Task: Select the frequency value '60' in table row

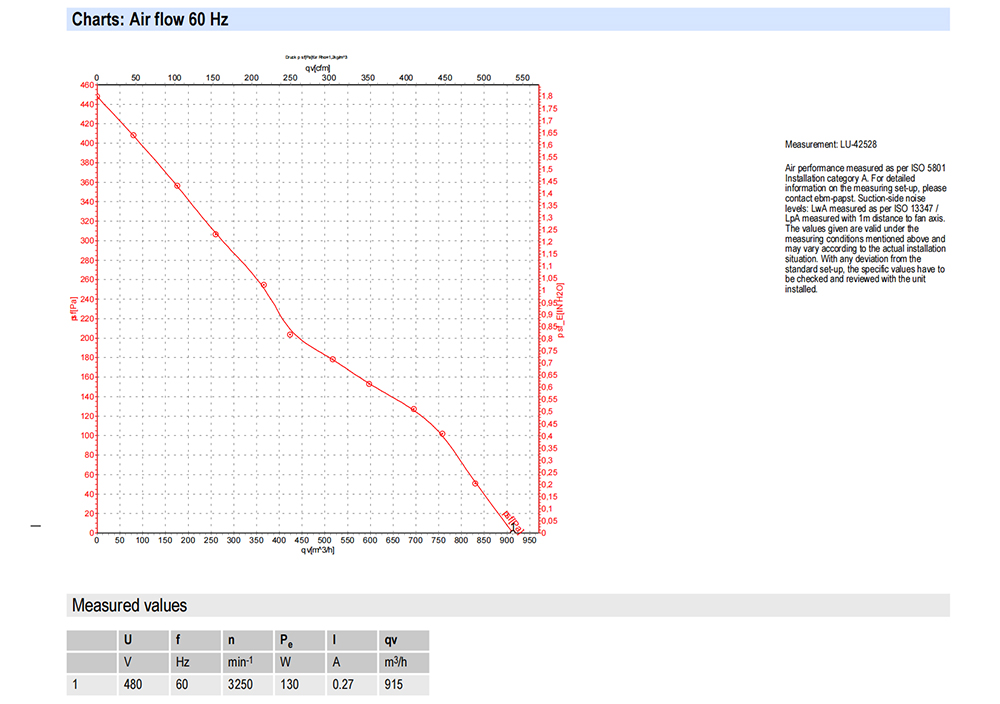Action: point(182,684)
